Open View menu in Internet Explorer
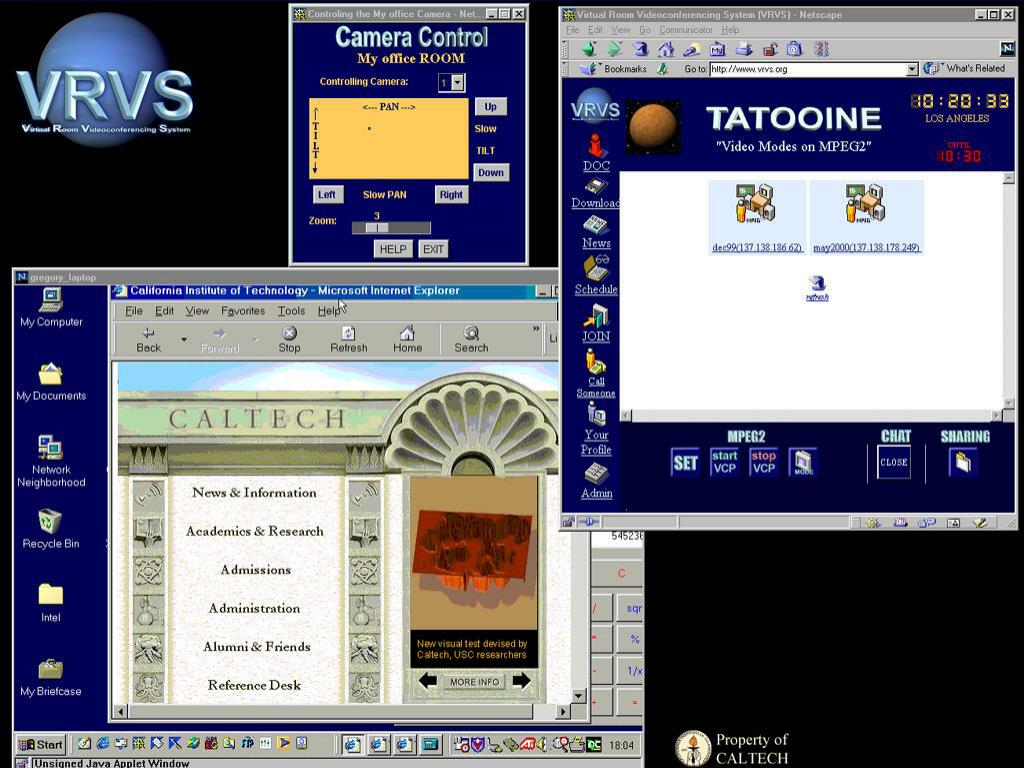Image resolution: width=1024 pixels, height=768 pixels. pos(197,311)
